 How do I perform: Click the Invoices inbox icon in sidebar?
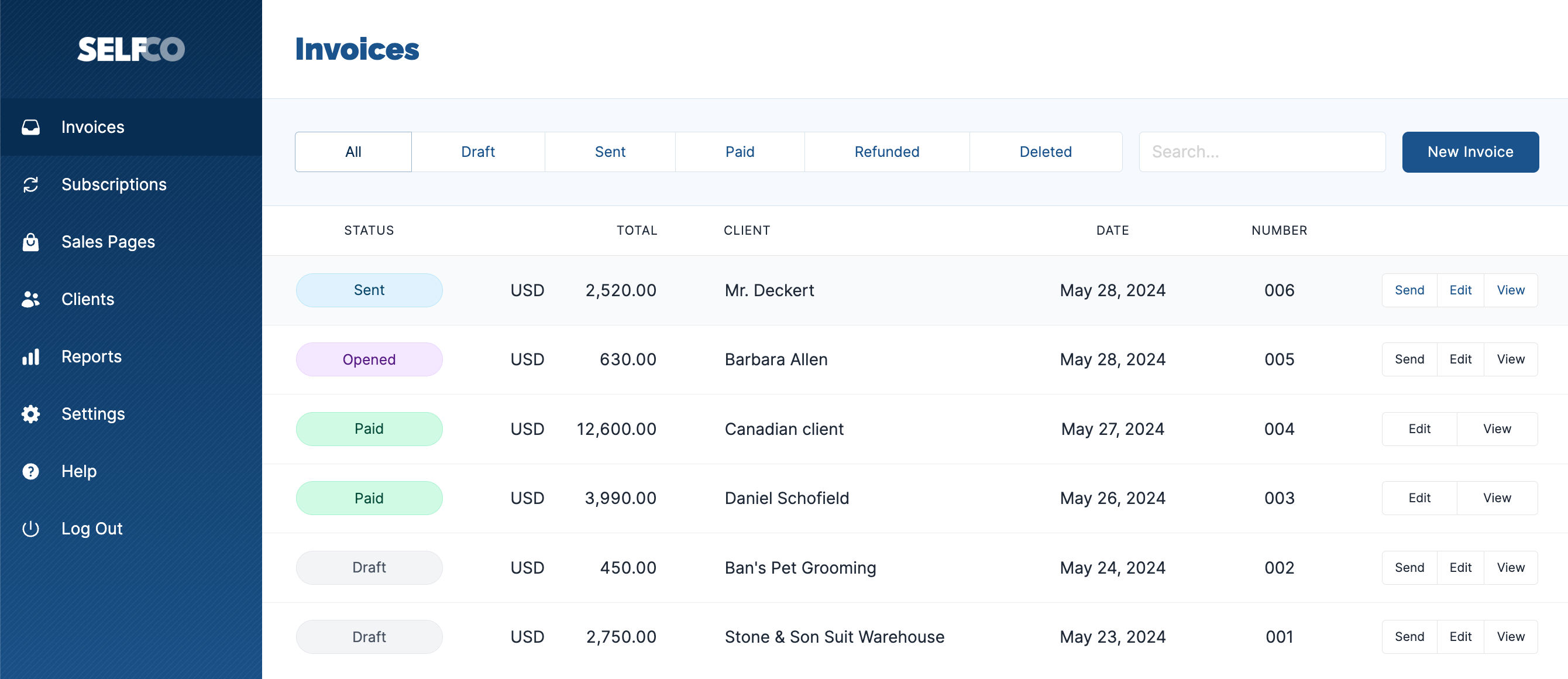tap(30, 127)
